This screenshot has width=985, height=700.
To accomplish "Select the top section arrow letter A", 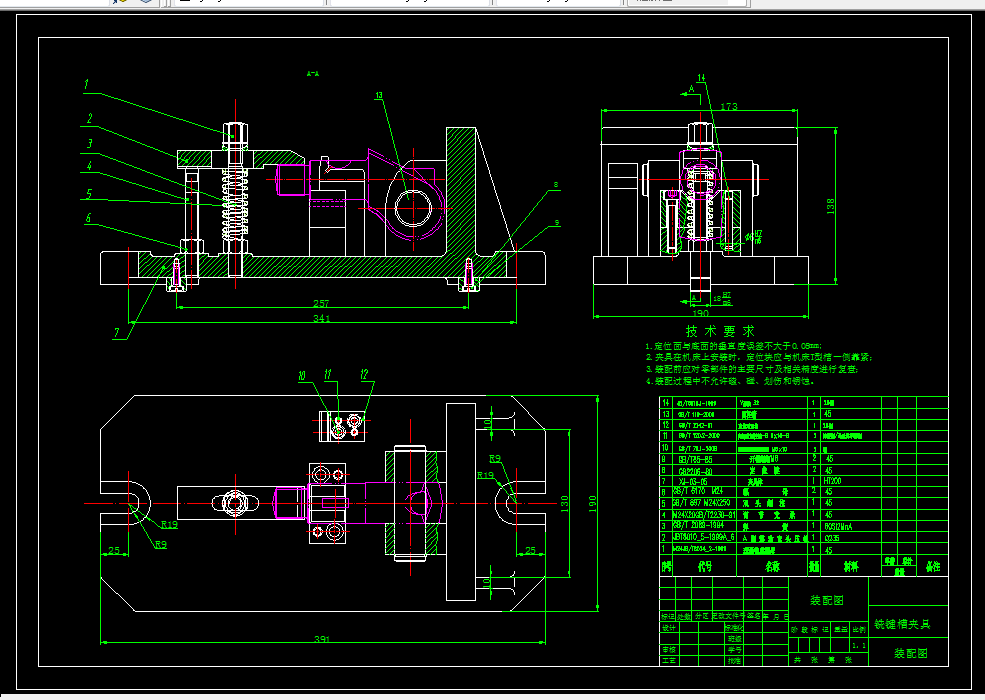I will 692,89.
